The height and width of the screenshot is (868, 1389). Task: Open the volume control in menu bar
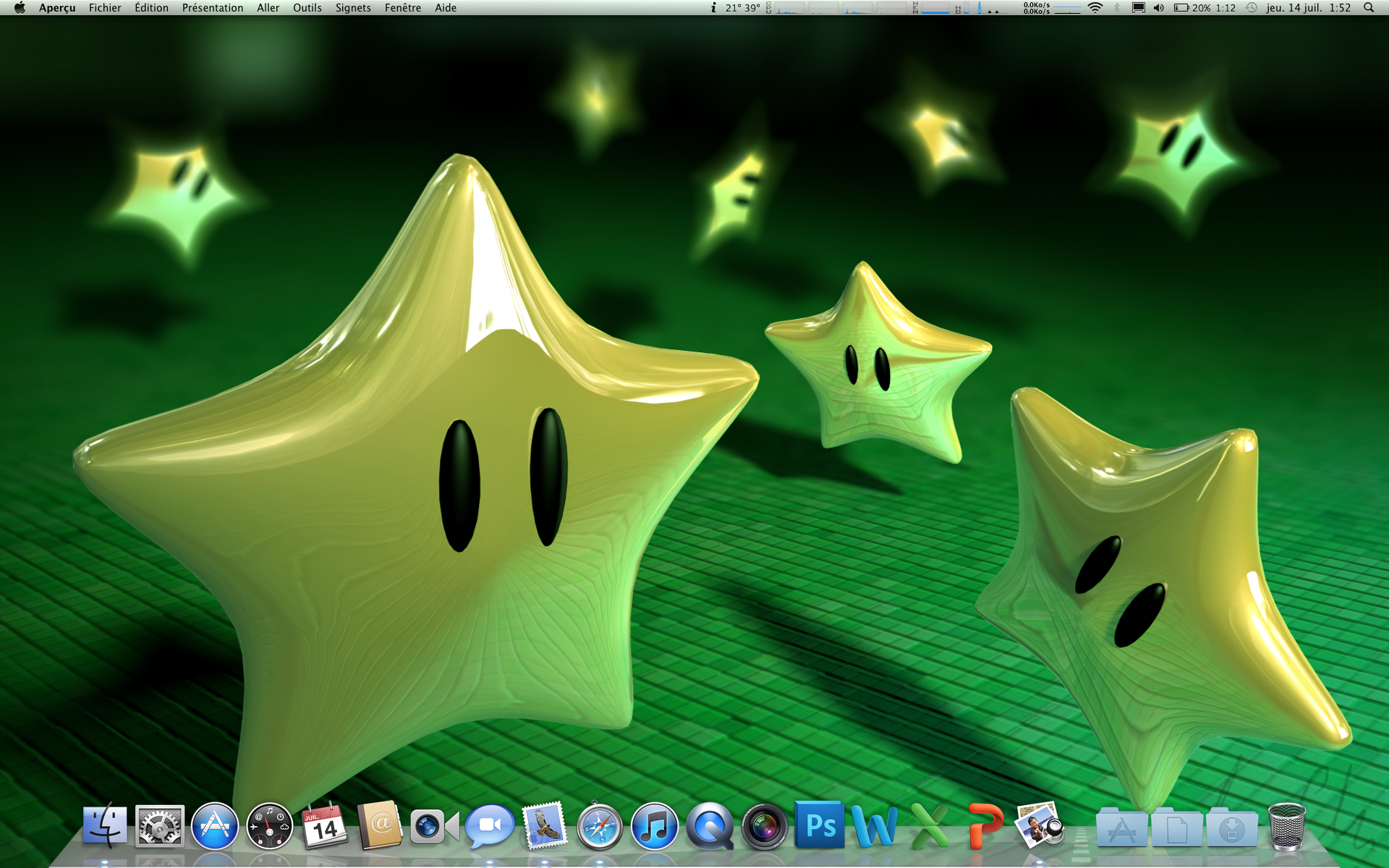[1159, 8]
